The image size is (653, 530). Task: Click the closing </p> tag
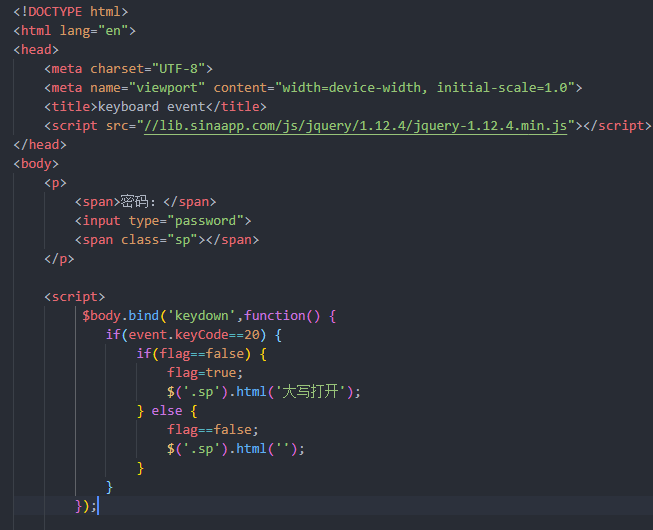pos(59,259)
